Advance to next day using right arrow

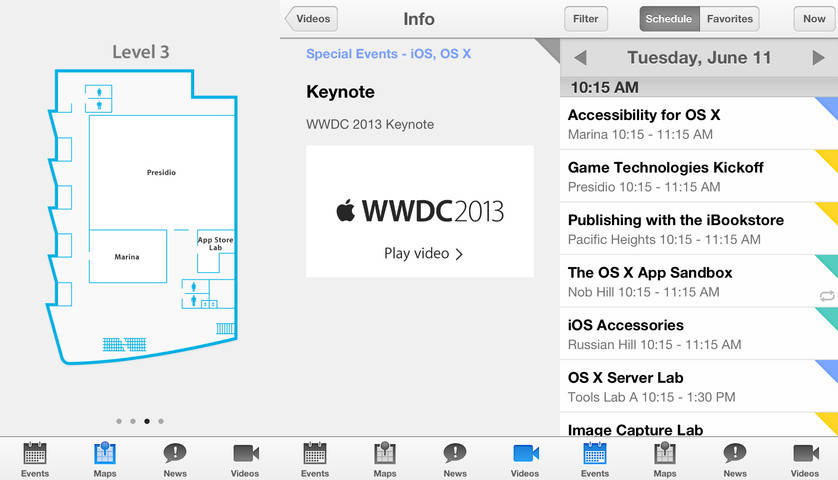(x=818, y=58)
